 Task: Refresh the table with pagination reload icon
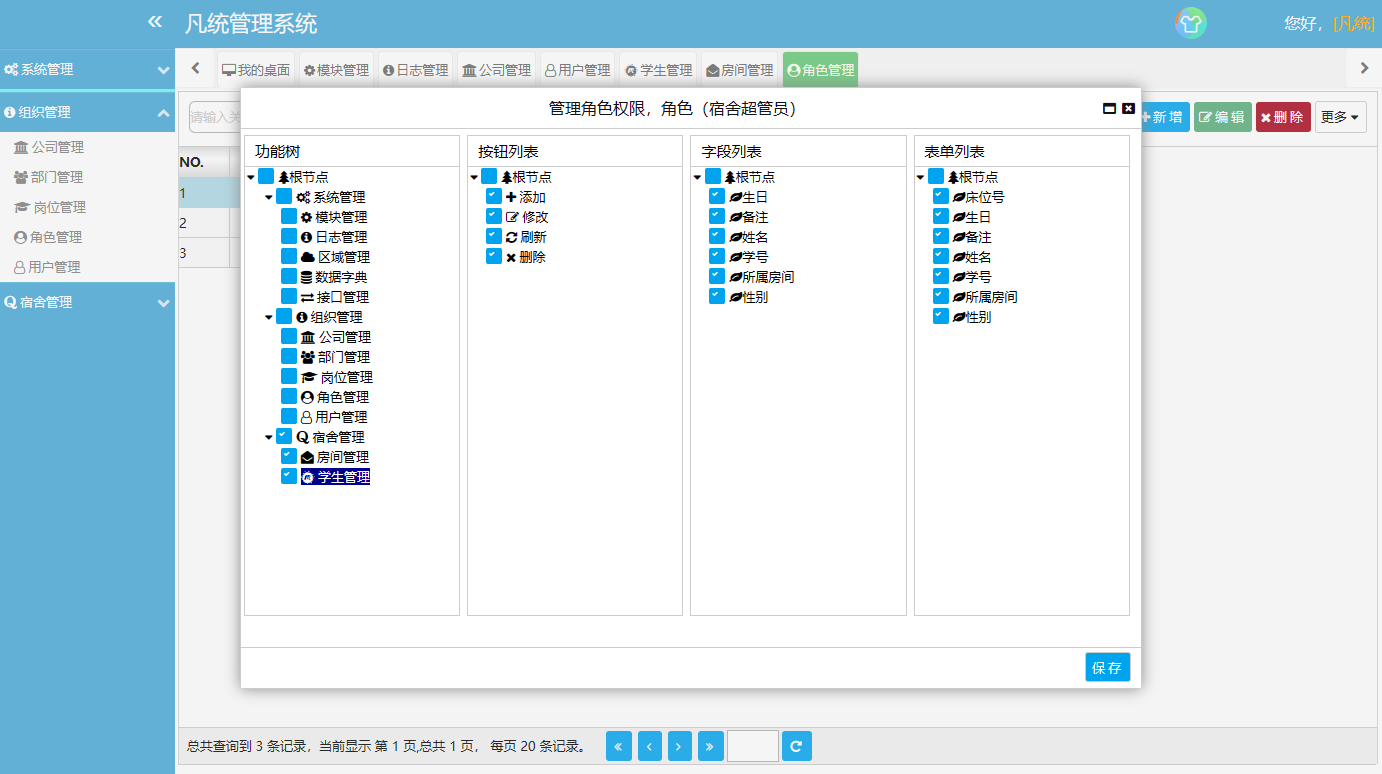tap(797, 746)
